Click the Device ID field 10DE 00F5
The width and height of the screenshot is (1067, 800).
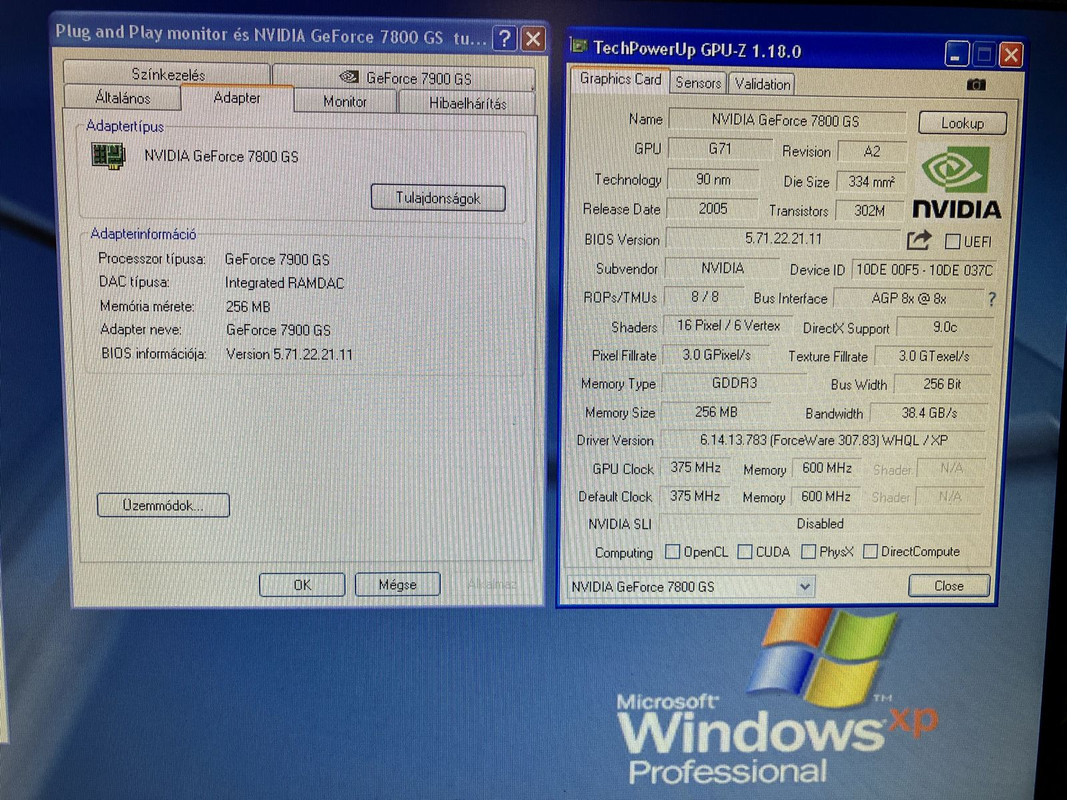(924, 270)
